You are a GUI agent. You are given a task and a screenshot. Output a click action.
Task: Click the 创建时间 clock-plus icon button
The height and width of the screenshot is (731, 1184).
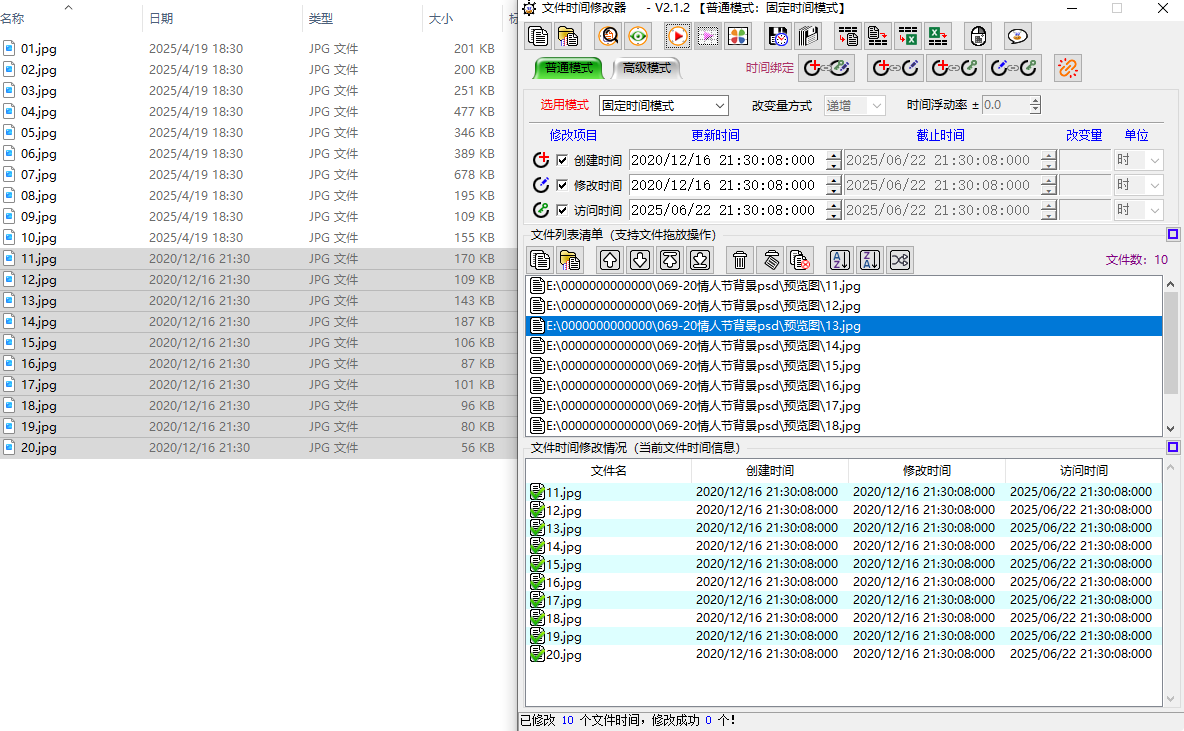point(541,160)
